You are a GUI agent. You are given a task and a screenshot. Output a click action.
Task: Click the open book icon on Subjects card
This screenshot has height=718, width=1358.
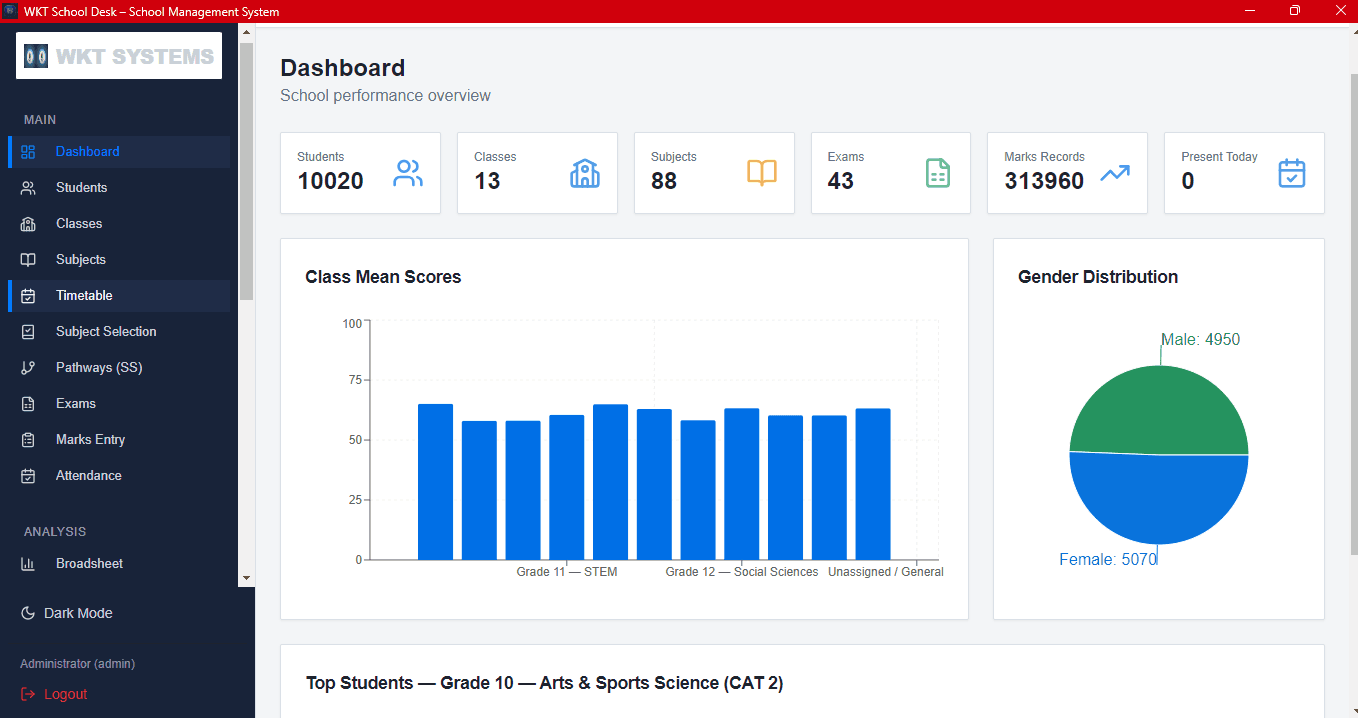click(761, 173)
